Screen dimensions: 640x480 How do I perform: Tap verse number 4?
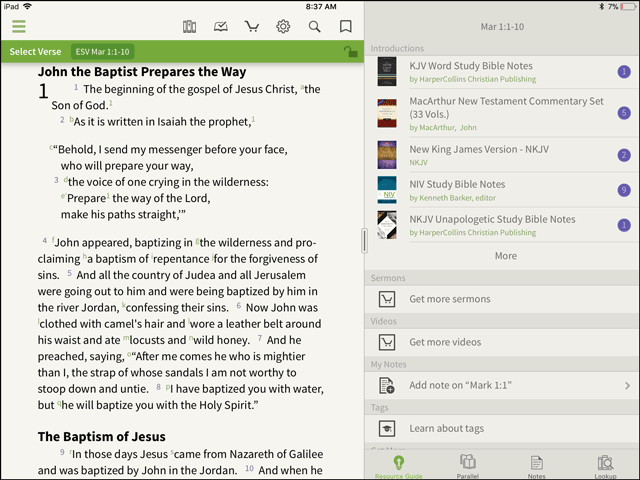coord(44,240)
